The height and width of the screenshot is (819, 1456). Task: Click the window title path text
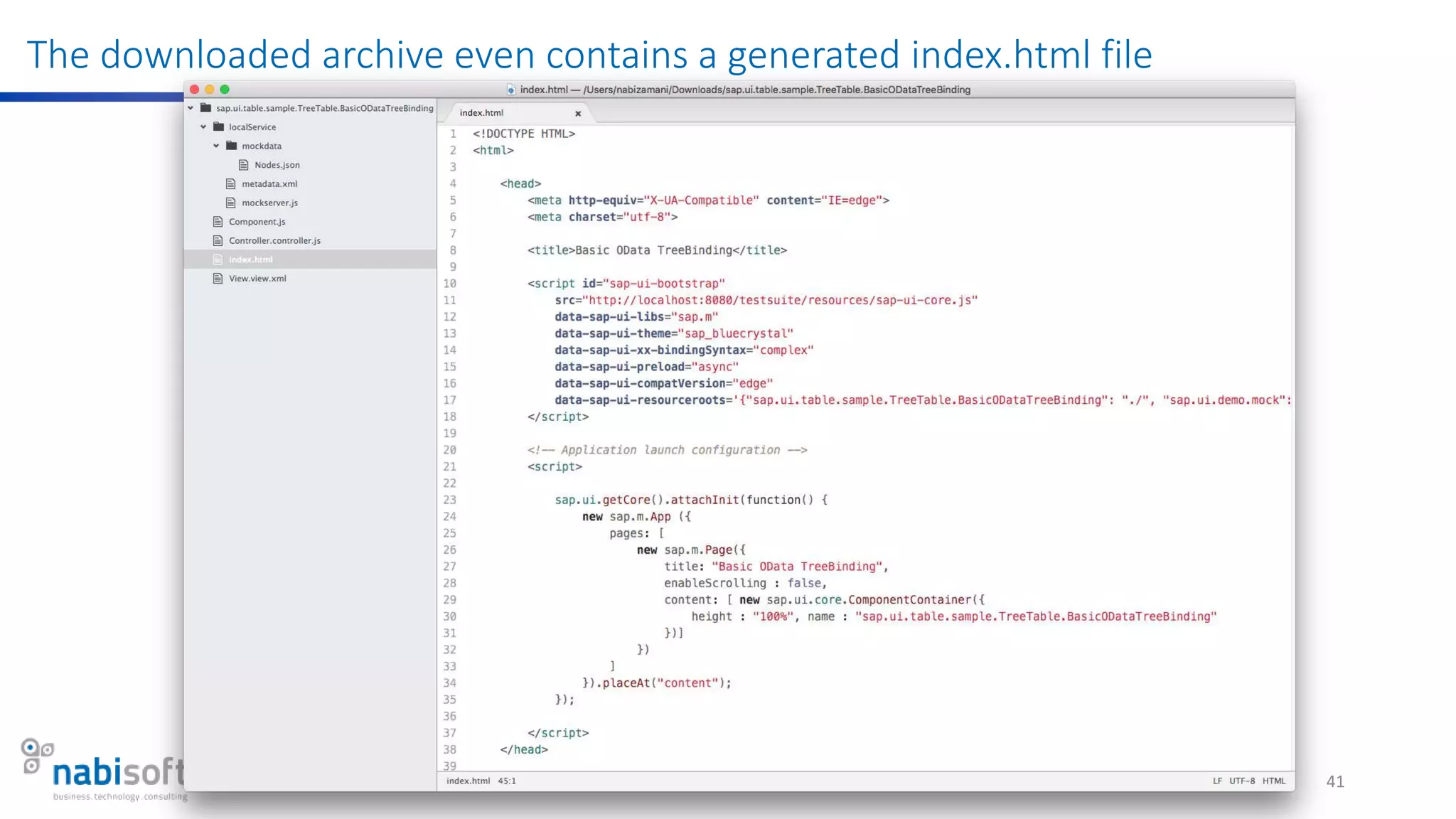pos(745,90)
